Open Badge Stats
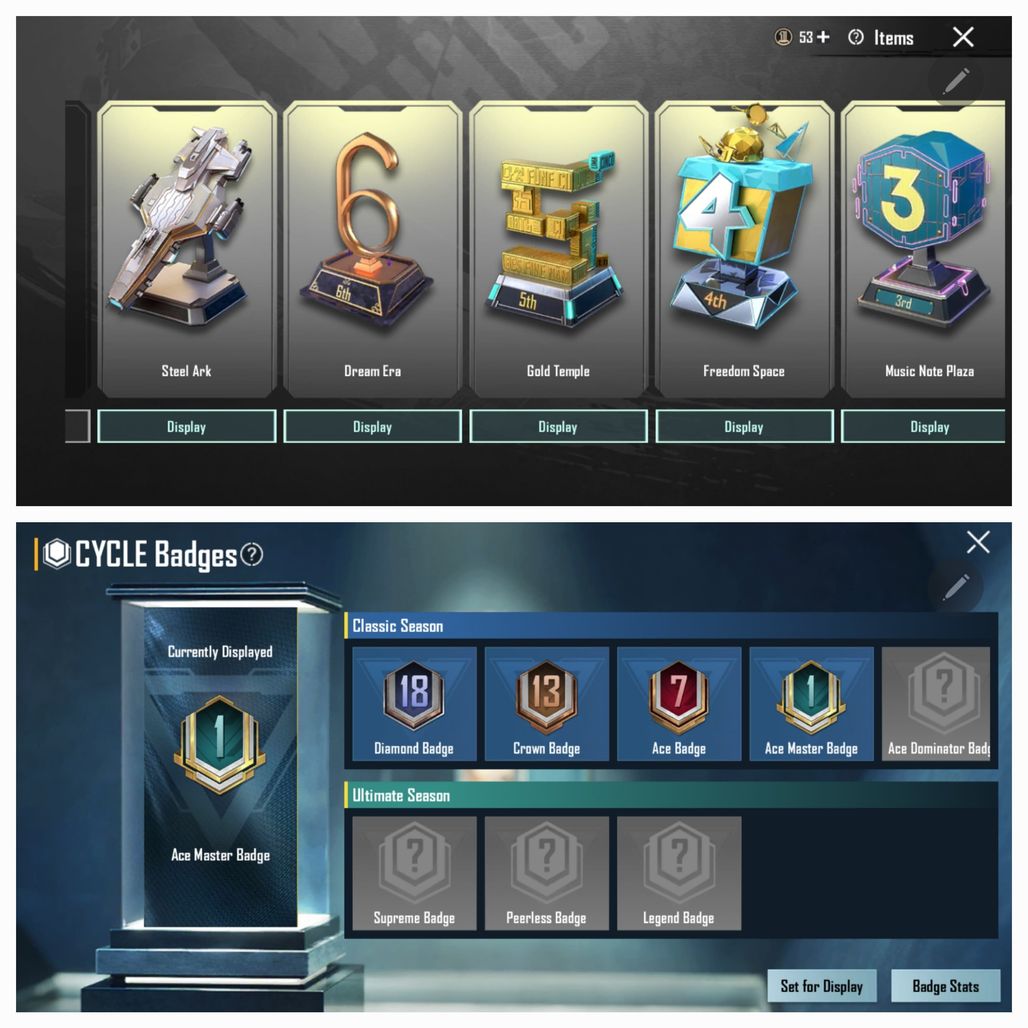Viewport: 1028px width, 1028px height. click(x=945, y=985)
